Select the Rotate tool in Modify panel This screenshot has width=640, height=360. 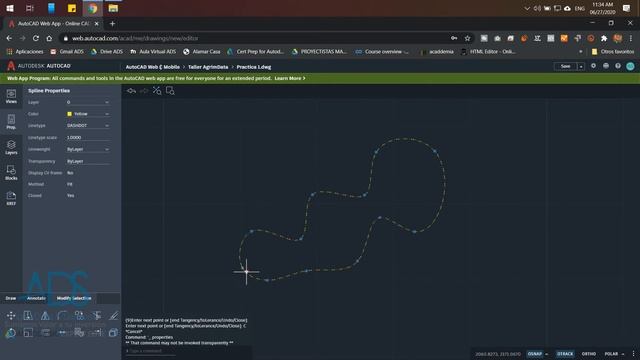tap(11, 333)
